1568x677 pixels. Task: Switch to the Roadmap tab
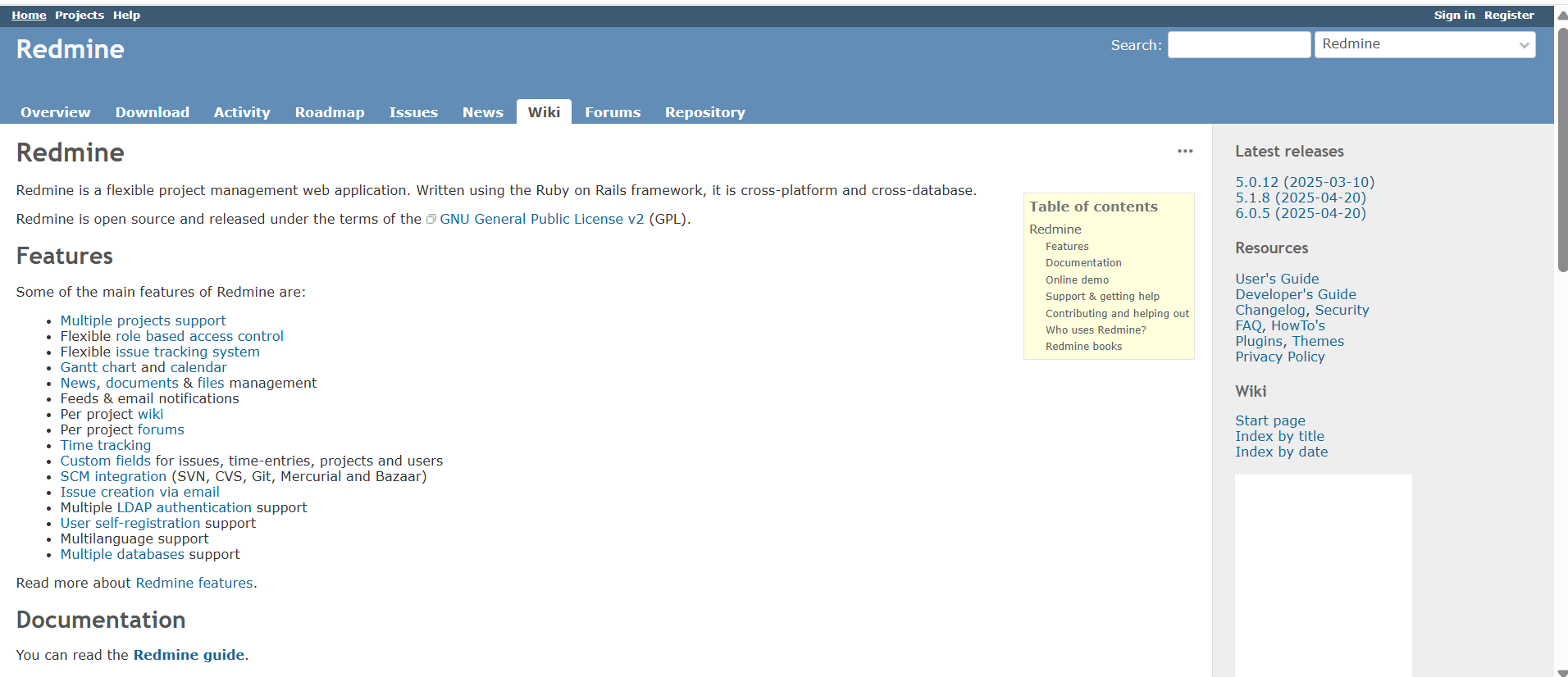(x=330, y=112)
